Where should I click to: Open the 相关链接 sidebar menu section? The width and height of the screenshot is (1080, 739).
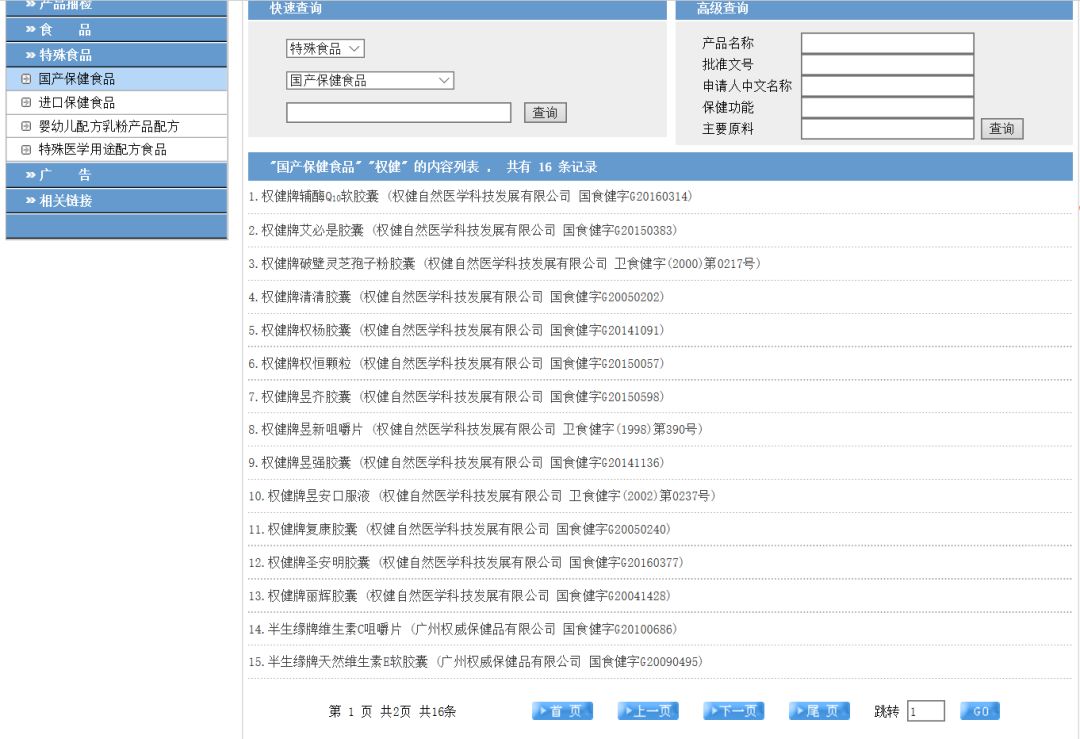pos(116,200)
